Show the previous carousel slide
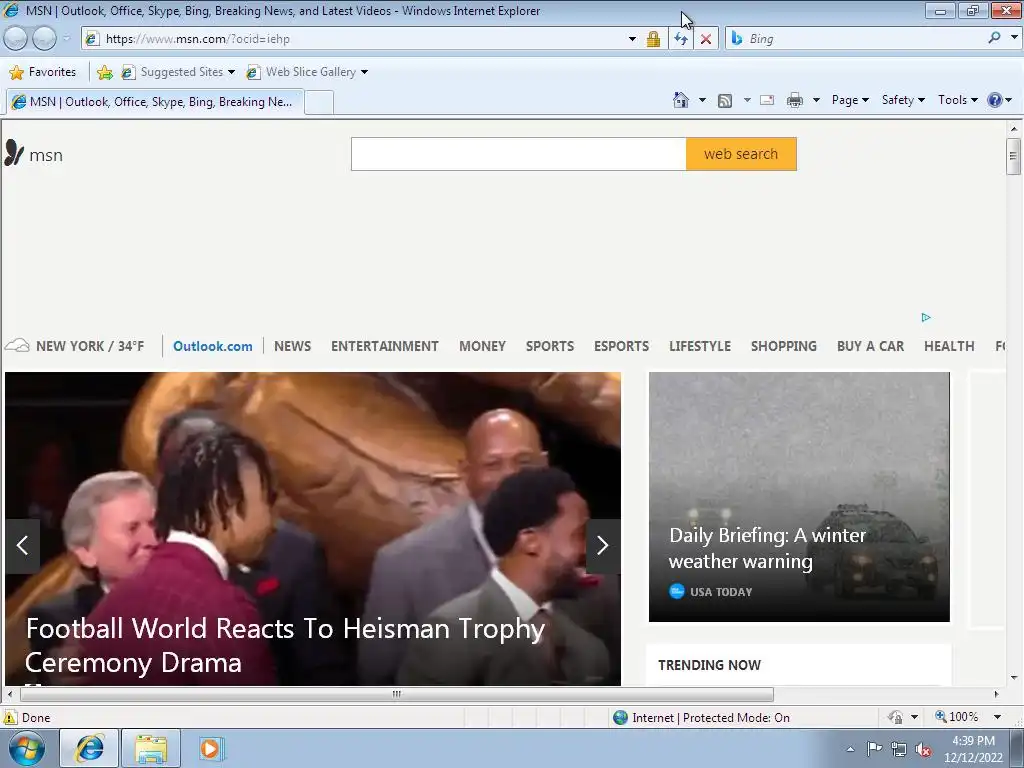 coord(22,546)
